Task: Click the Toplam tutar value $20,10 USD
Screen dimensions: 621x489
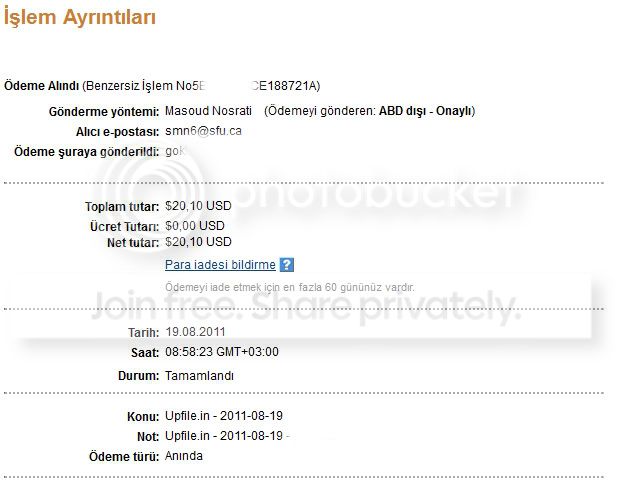Action: pyautogui.click(x=198, y=207)
